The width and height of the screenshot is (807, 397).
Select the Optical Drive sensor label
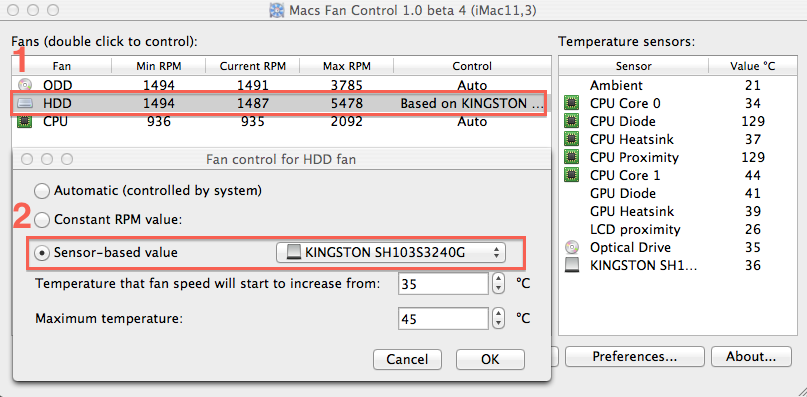click(630, 247)
